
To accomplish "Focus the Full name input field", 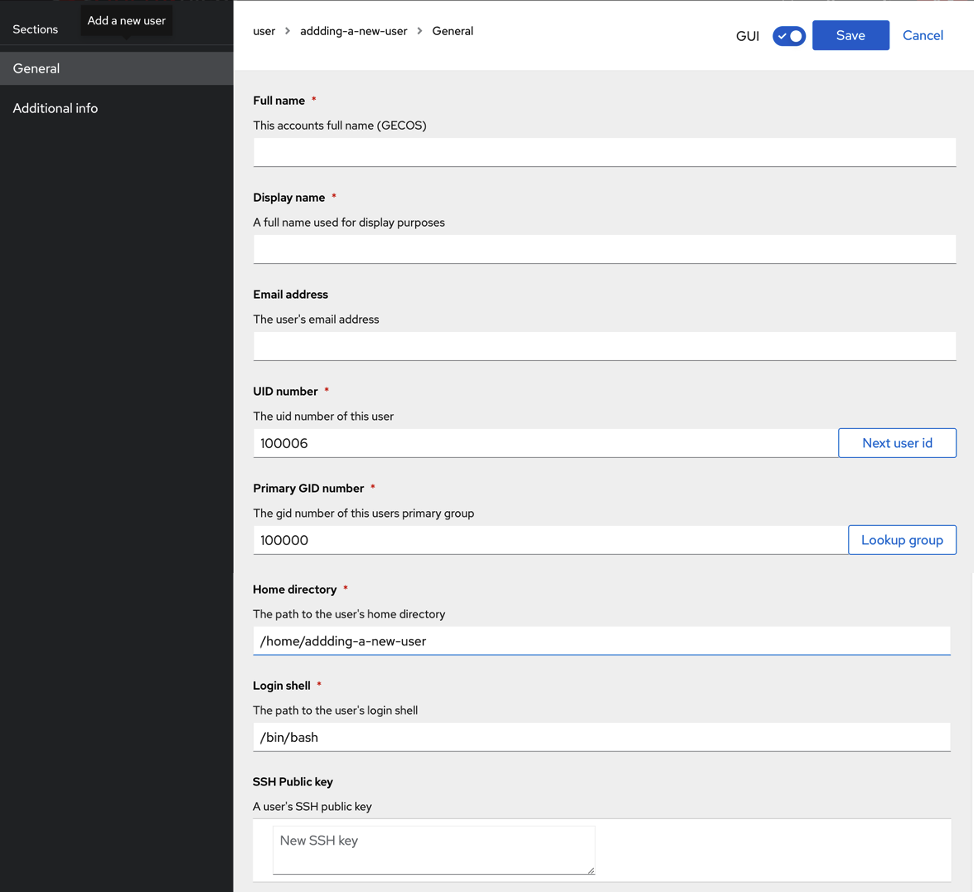I will click(x=604, y=152).
